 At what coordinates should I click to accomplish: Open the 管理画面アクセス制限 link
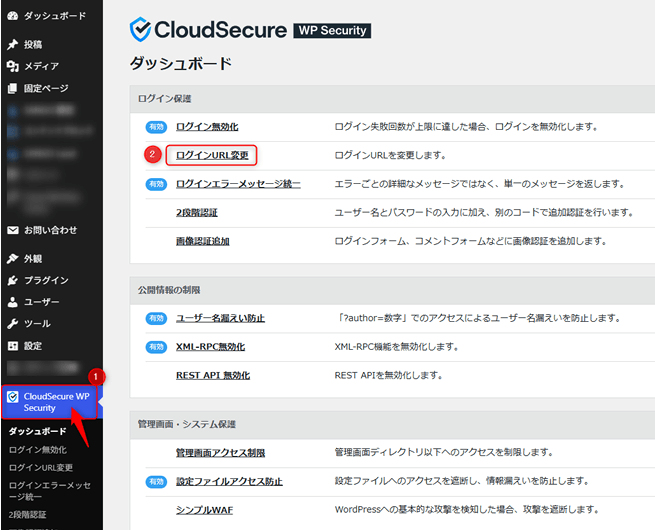221,453
